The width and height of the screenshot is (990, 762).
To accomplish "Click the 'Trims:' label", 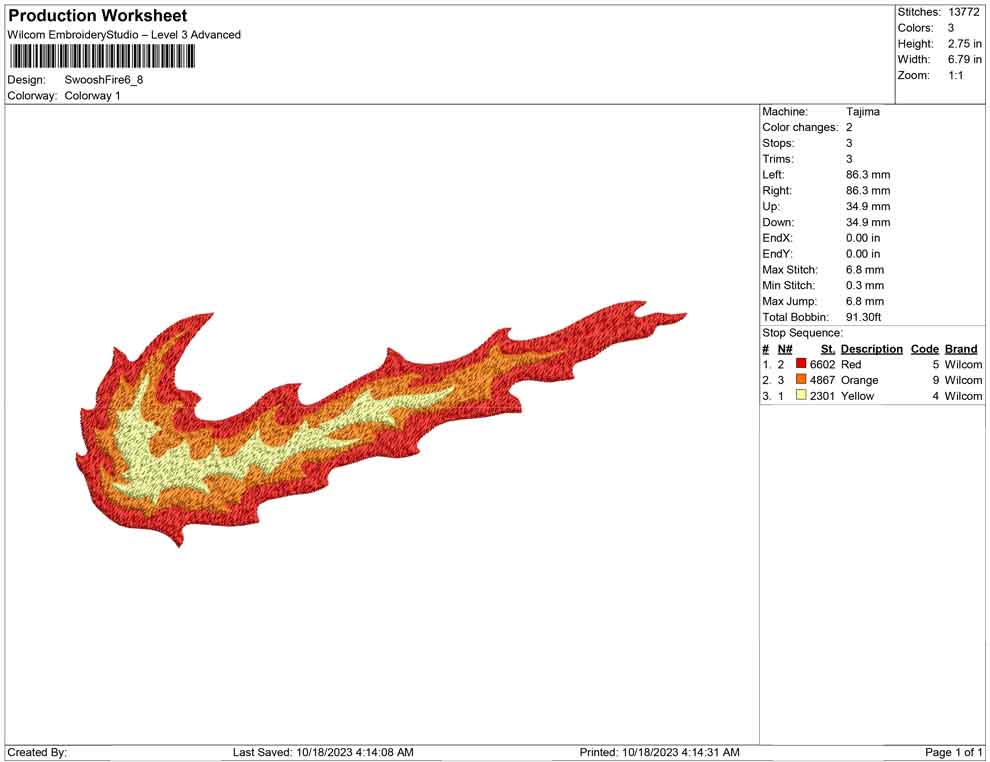I will point(778,159).
